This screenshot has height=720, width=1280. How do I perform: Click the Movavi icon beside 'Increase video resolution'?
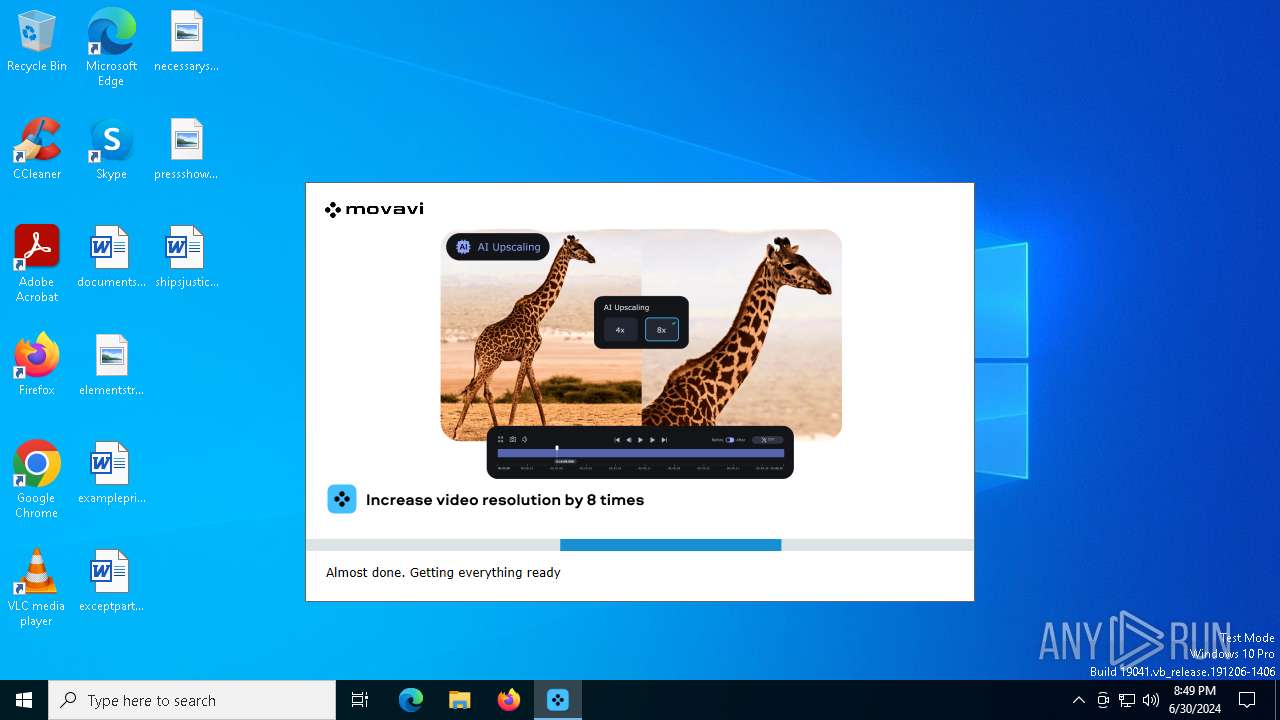342,499
